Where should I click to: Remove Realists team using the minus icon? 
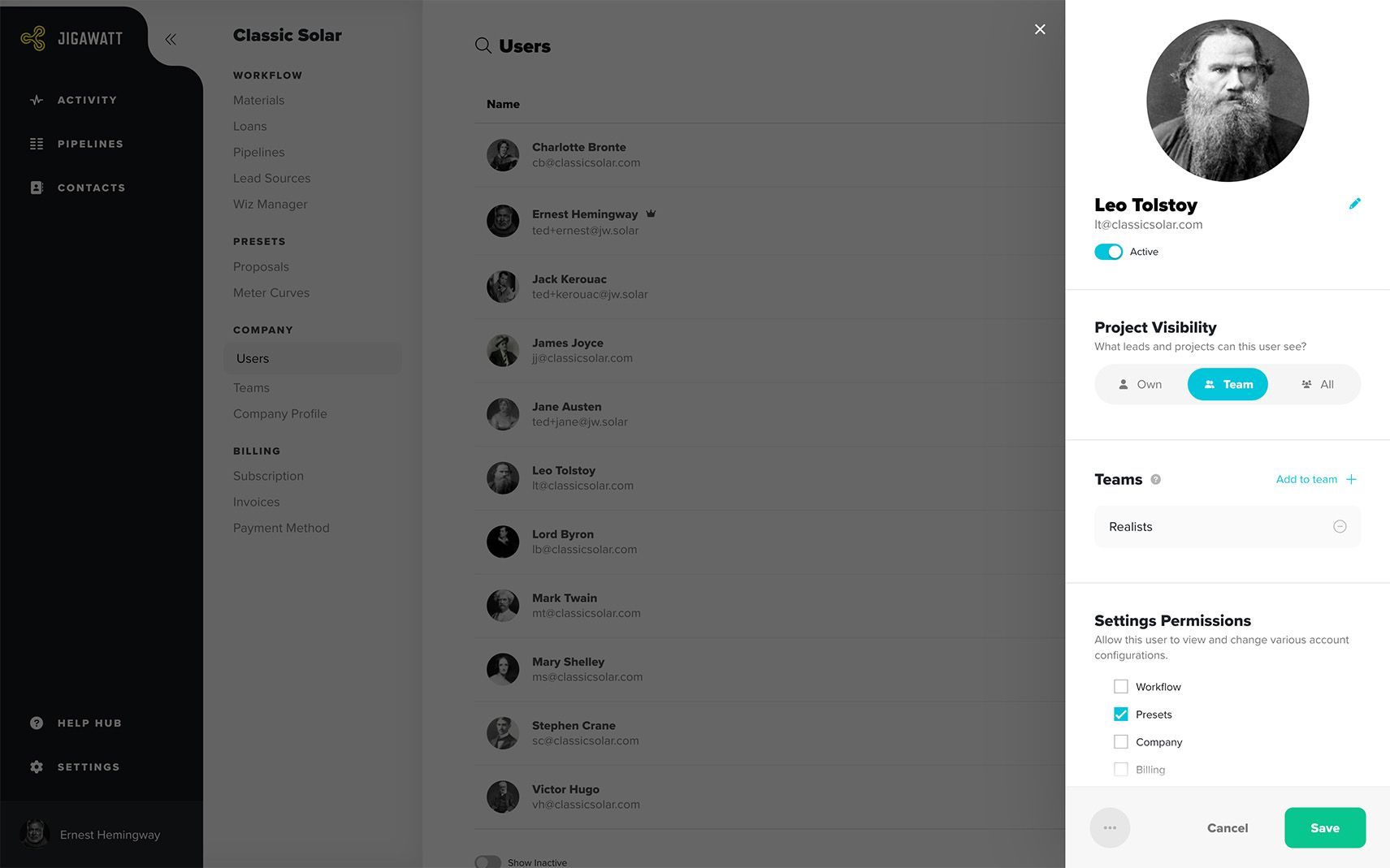pyautogui.click(x=1340, y=526)
